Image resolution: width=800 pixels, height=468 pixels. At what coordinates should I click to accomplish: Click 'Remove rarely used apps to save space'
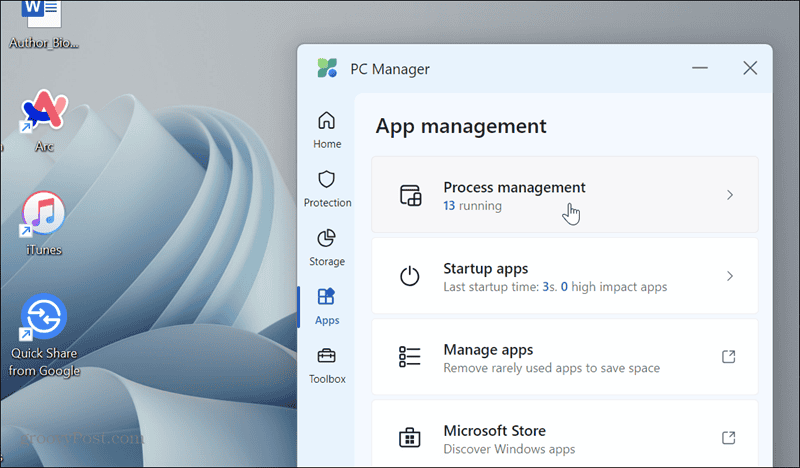pos(552,368)
